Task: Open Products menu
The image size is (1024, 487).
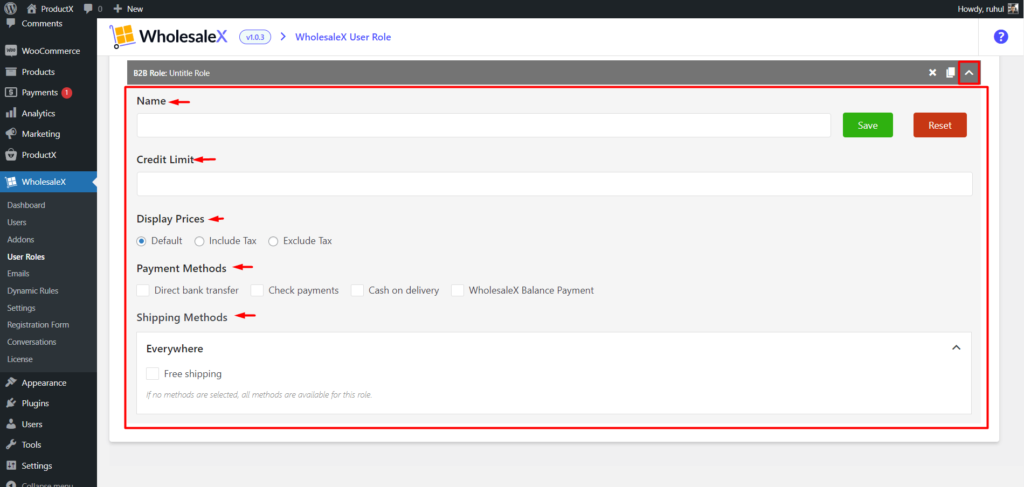Action: (x=38, y=72)
